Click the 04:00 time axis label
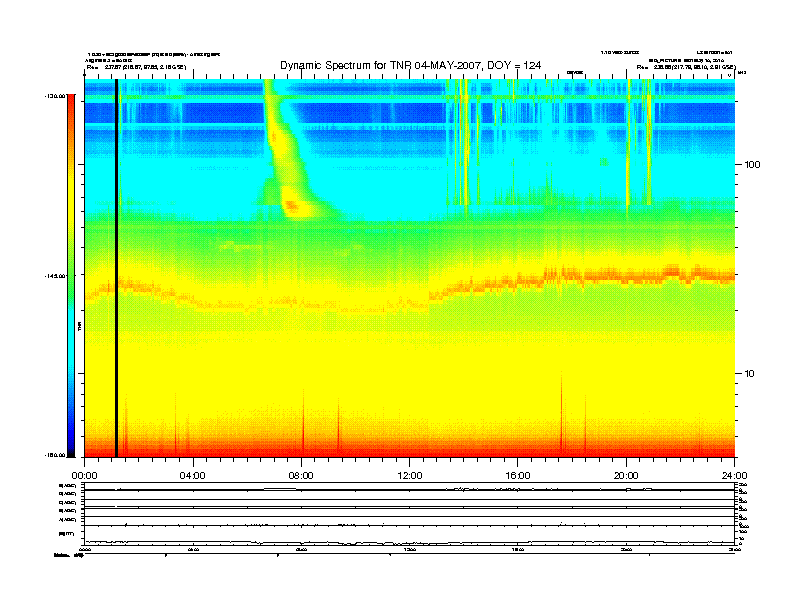The image size is (792, 612). (x=192, y=476)
